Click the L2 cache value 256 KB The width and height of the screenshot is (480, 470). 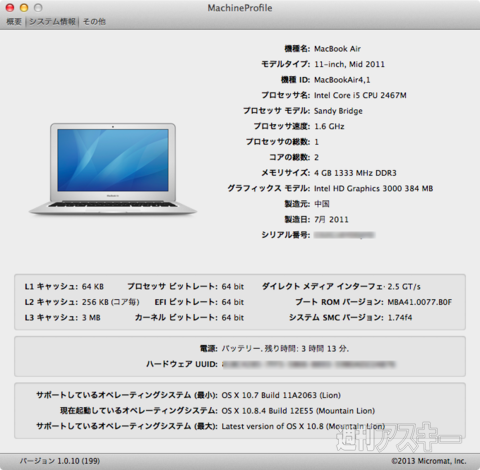click(110, 302)
